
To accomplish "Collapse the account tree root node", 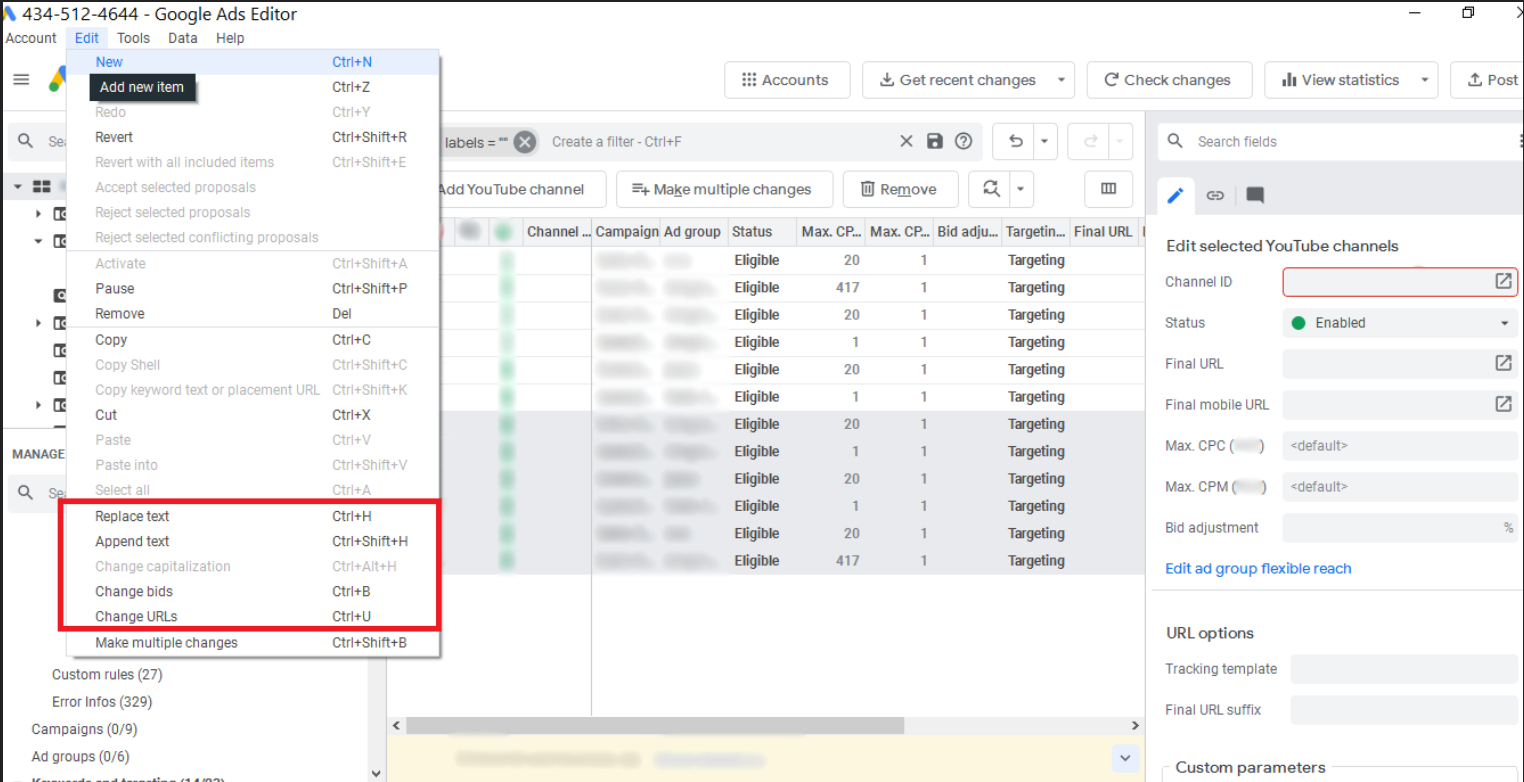I will (18, 186).
